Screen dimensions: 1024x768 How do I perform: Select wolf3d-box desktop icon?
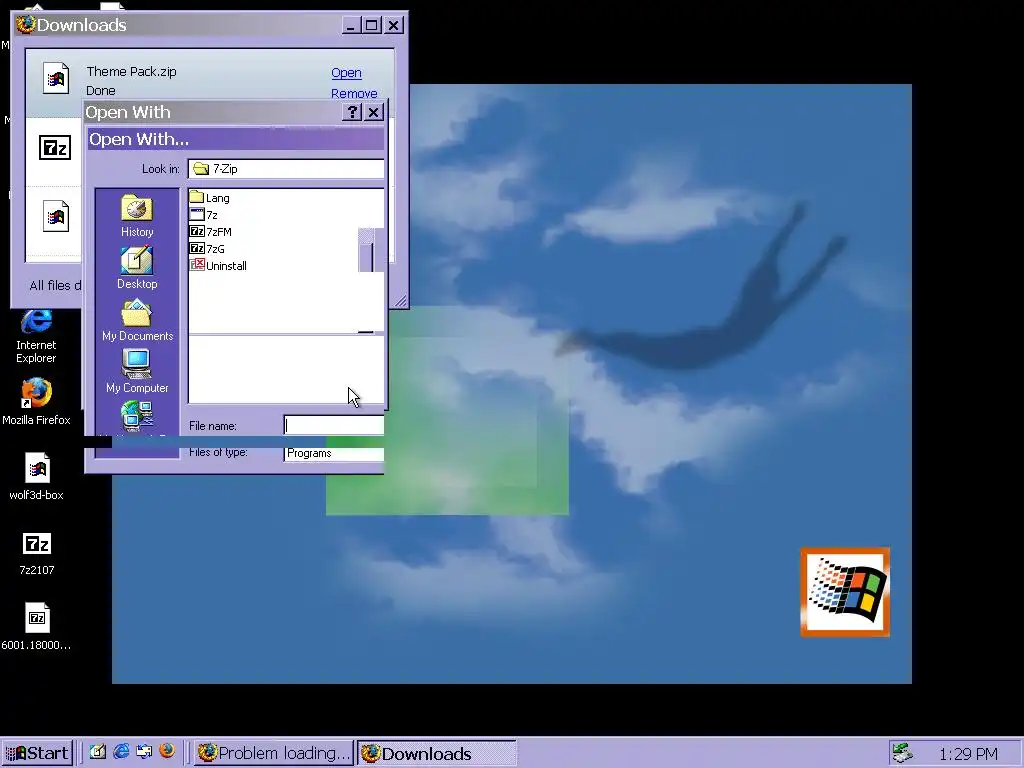click(x=37, y=476)
